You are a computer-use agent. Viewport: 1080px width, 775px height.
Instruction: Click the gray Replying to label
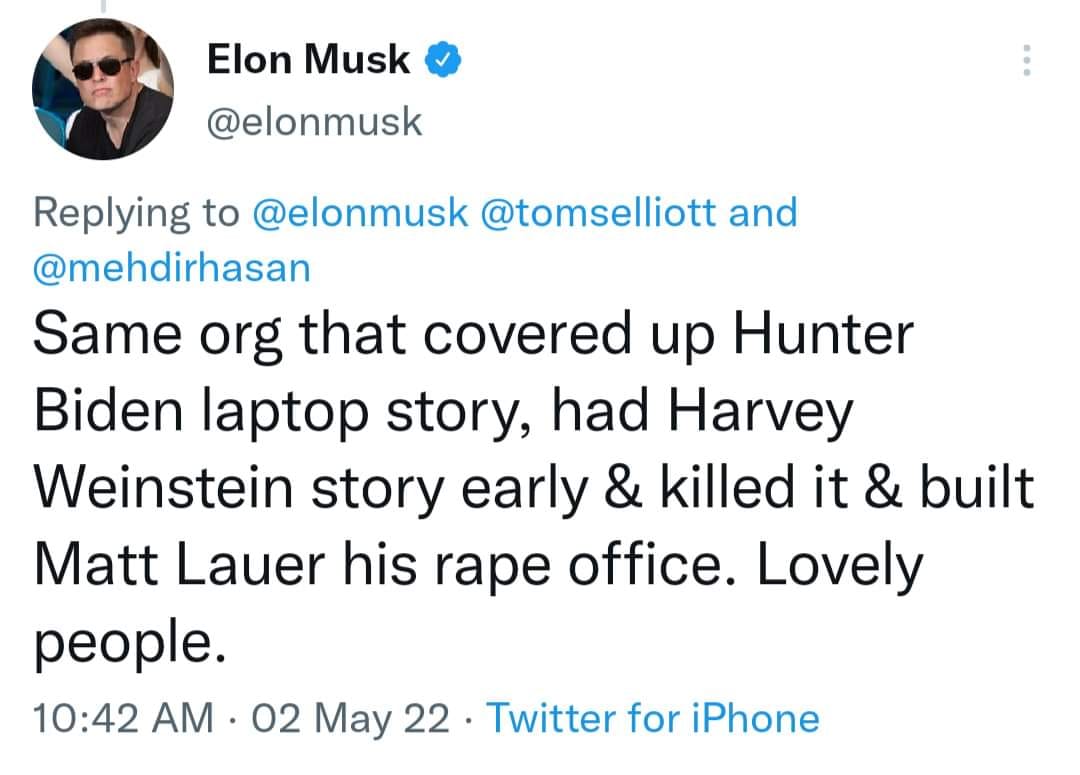coord(136,213)
